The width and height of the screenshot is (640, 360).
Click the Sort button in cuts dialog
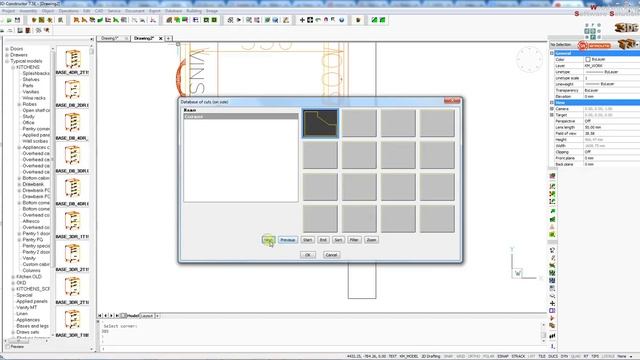click(338, 240)
